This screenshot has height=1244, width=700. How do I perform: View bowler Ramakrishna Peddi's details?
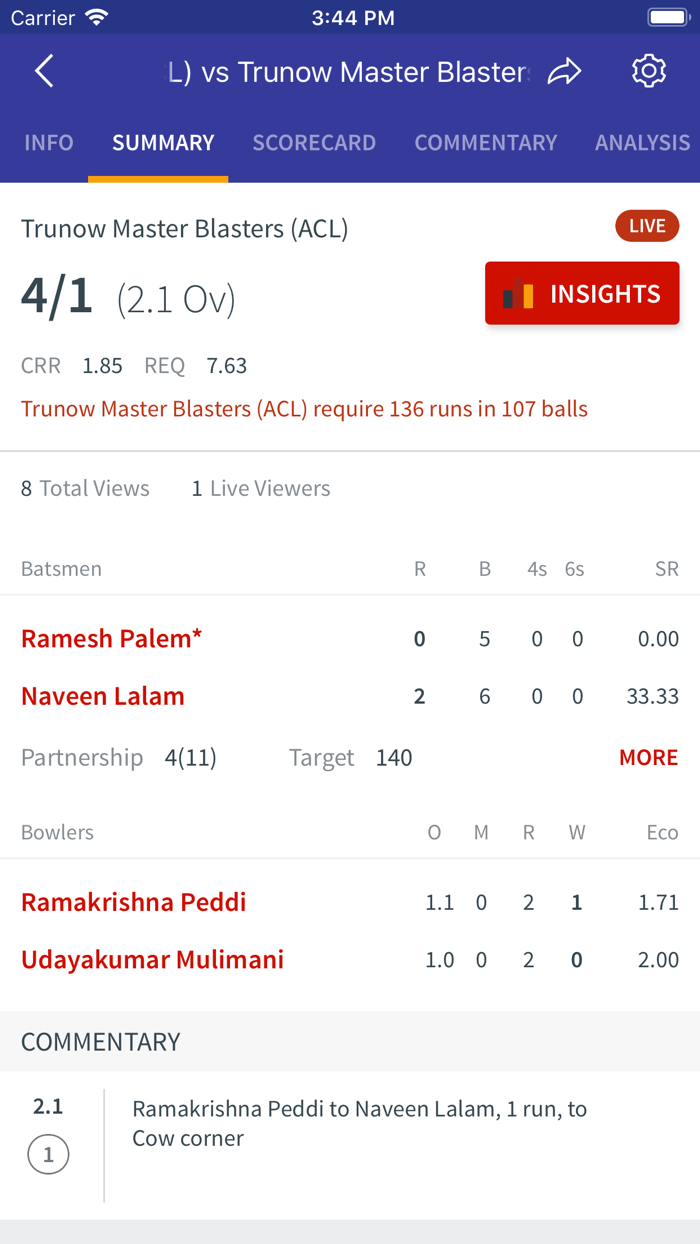[133, 901]
